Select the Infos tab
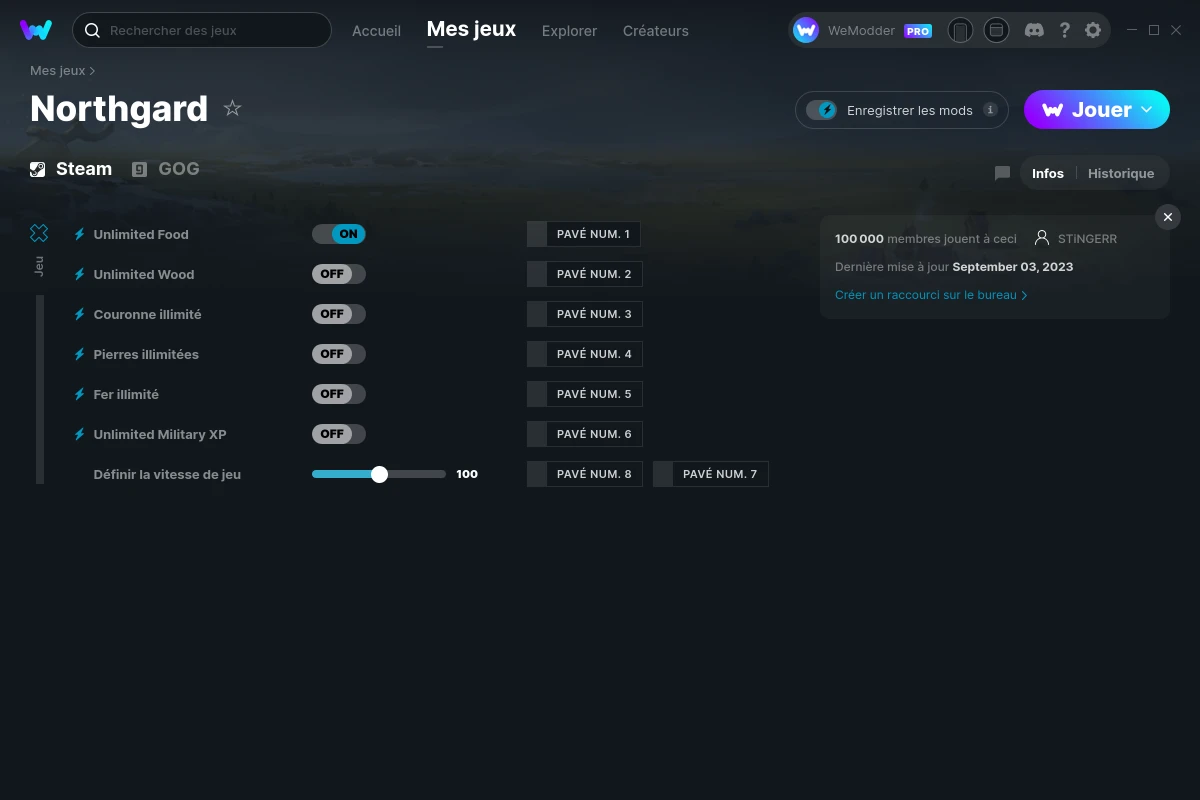This screenshot has height=800, width=1200. click(x=1048, y=173)
